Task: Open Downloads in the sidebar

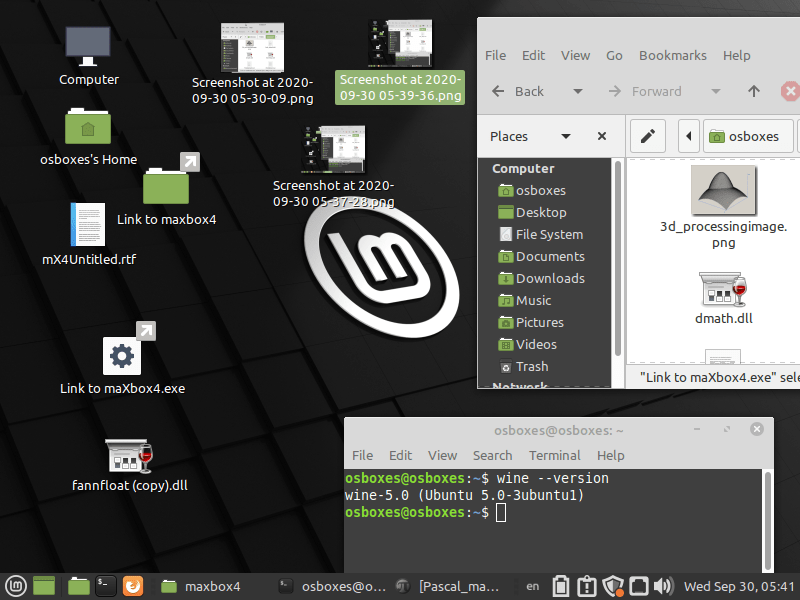Action: tap(550, 278)
